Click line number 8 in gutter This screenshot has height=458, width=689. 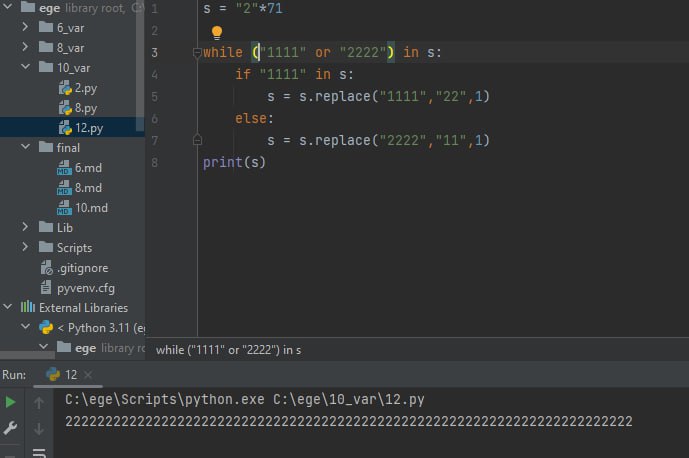click(x=155, y=163)
